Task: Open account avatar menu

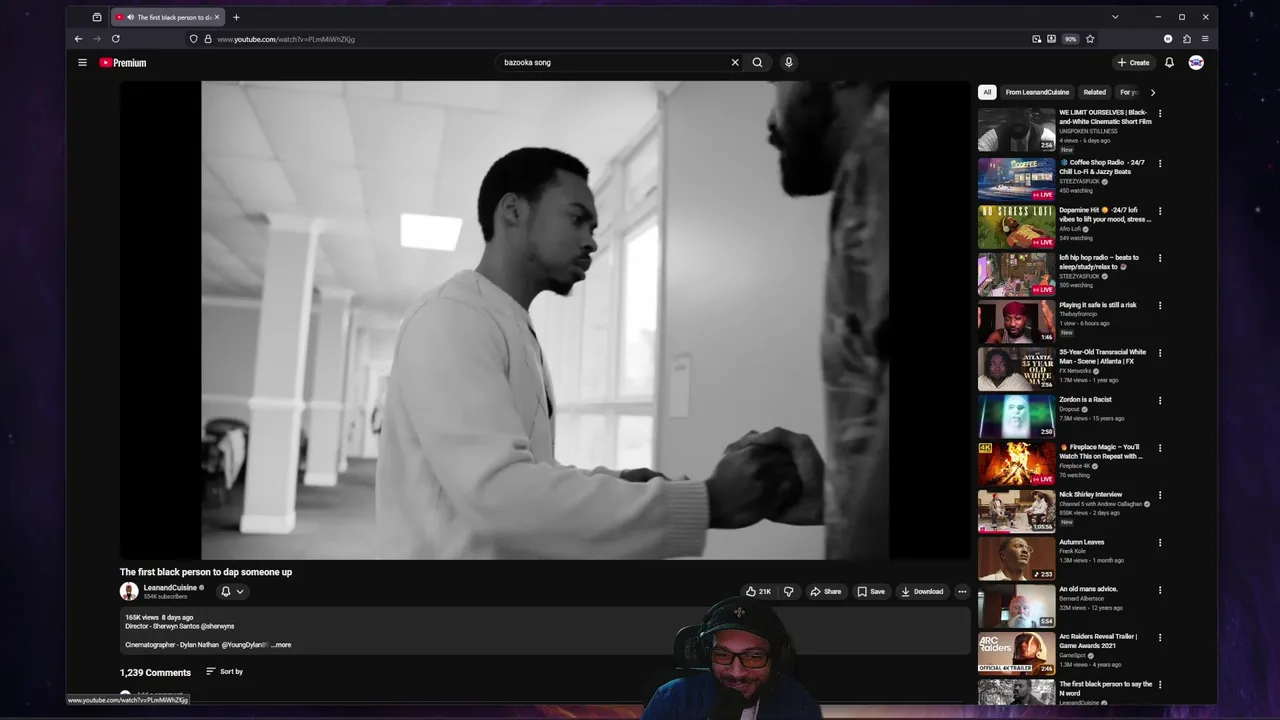Action: [1196, 62]
